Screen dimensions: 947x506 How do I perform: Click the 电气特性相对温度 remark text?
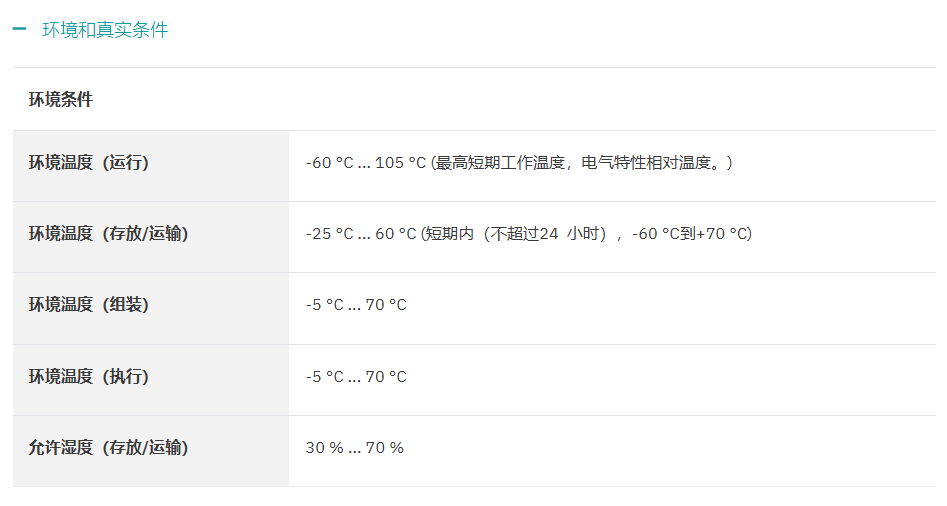click(x=646, y=162)
